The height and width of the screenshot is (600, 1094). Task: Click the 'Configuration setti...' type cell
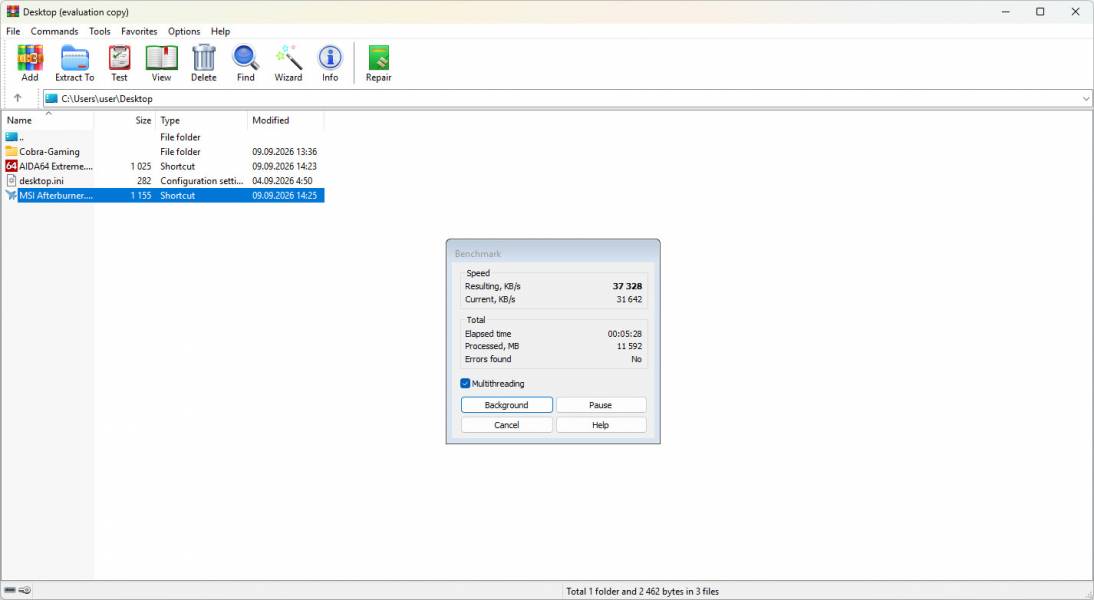pyautogui.click(x=202, y=181)
